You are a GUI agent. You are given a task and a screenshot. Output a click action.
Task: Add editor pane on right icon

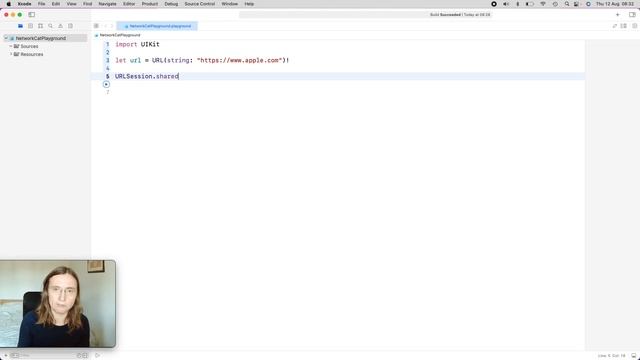point(634,26)
